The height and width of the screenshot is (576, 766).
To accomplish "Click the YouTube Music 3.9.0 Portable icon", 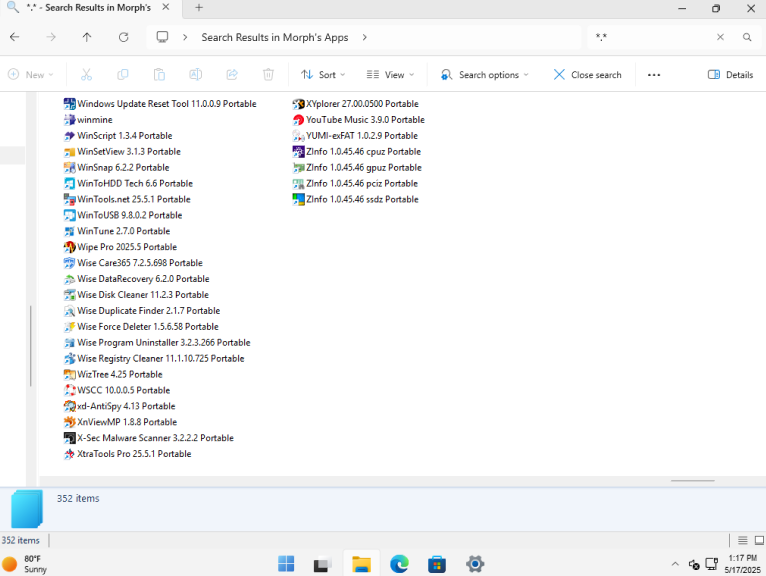I will pyautogui.click(x=298, y=120).
